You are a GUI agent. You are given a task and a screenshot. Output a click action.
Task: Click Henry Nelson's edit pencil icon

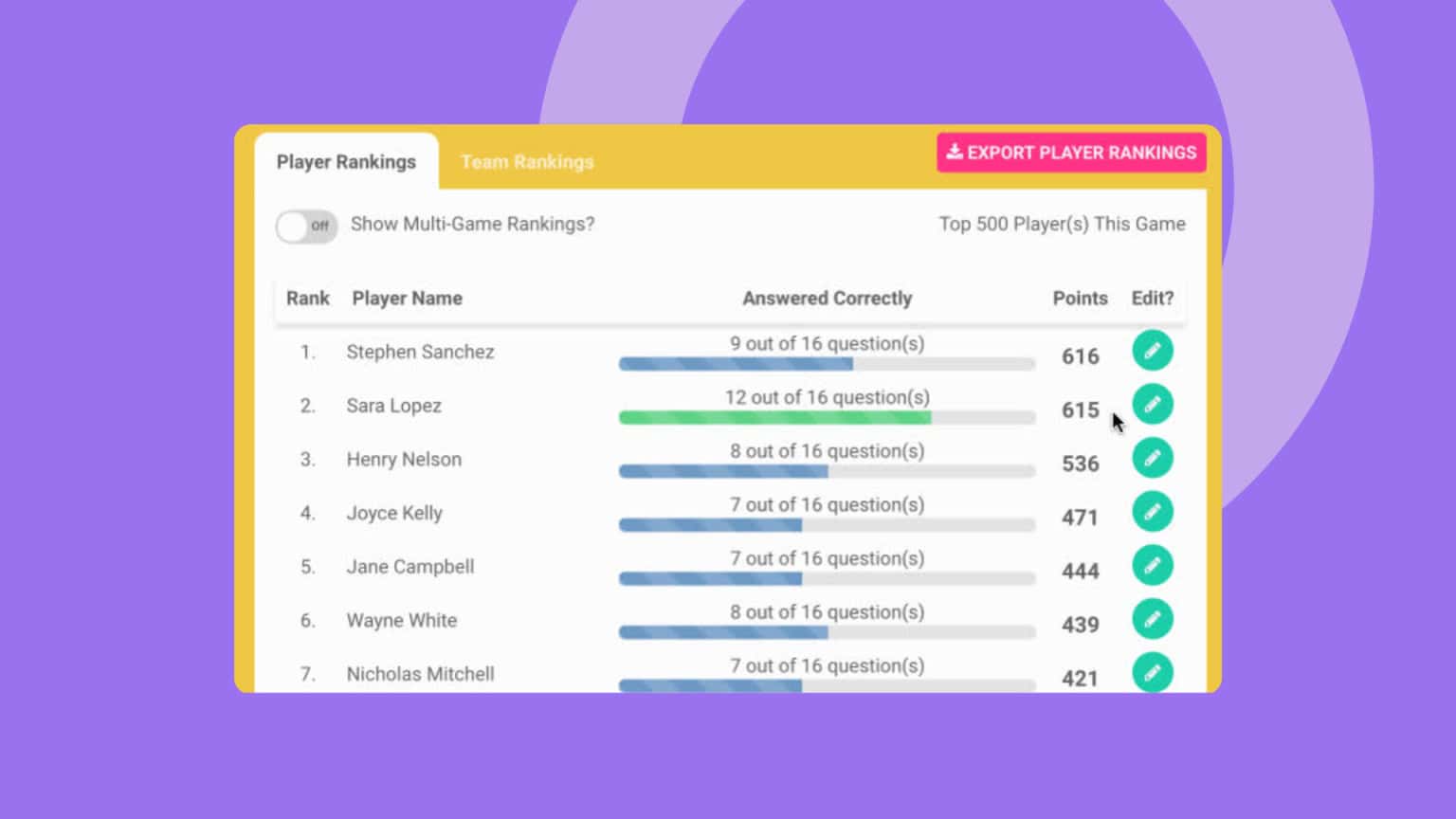coord(1153,458)
